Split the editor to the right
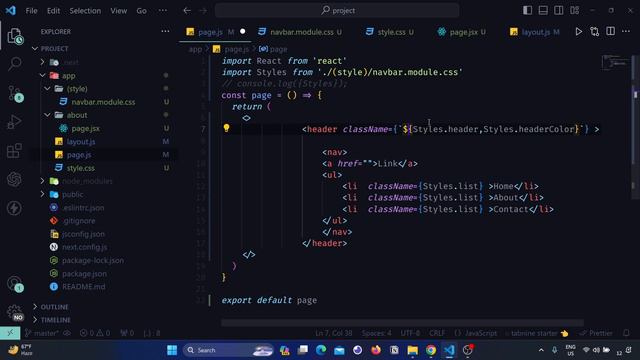Screen dimensions: 640x360 (610, 31)
